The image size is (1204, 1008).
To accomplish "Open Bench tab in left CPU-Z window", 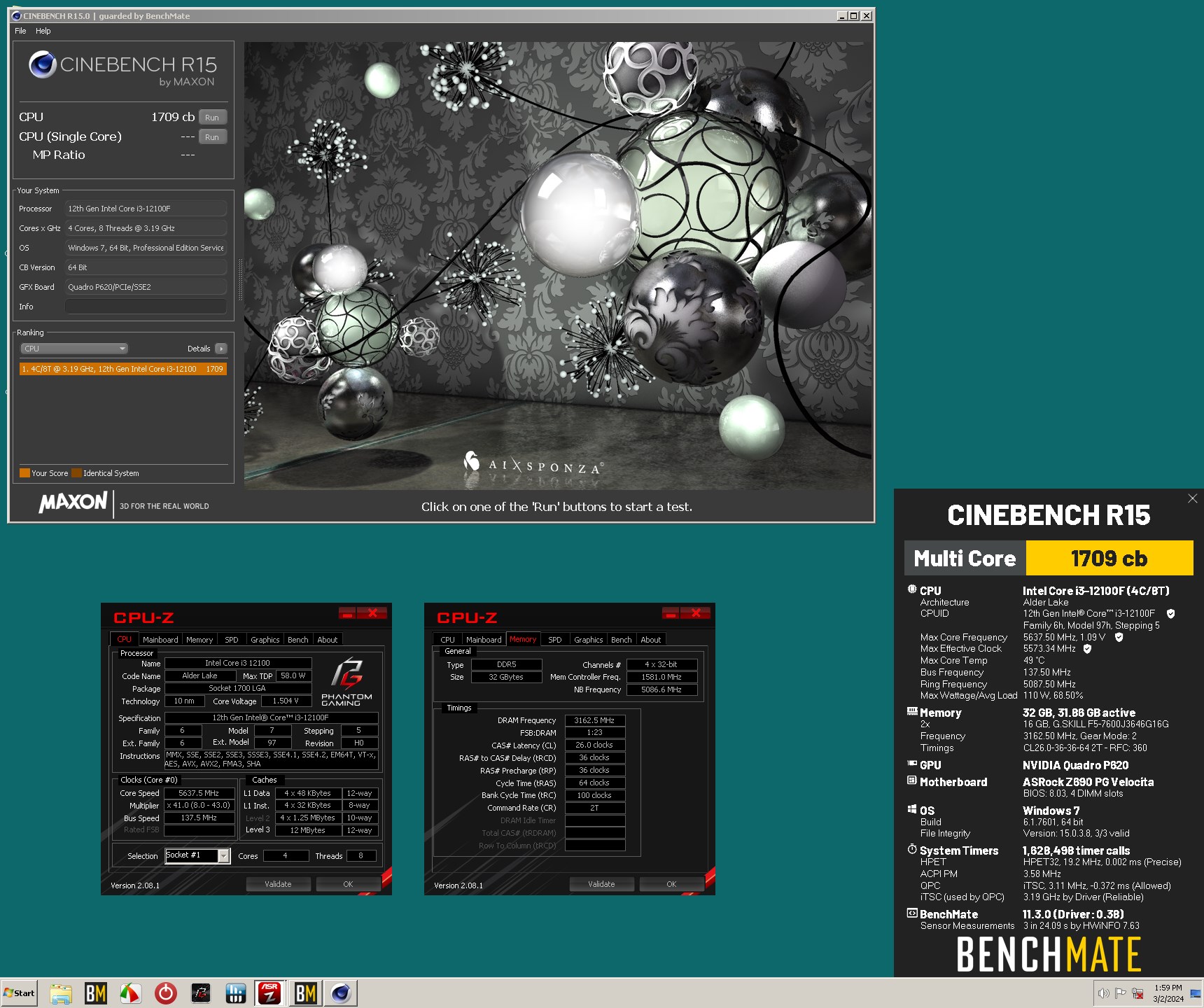I will click(x=297, y=640).
